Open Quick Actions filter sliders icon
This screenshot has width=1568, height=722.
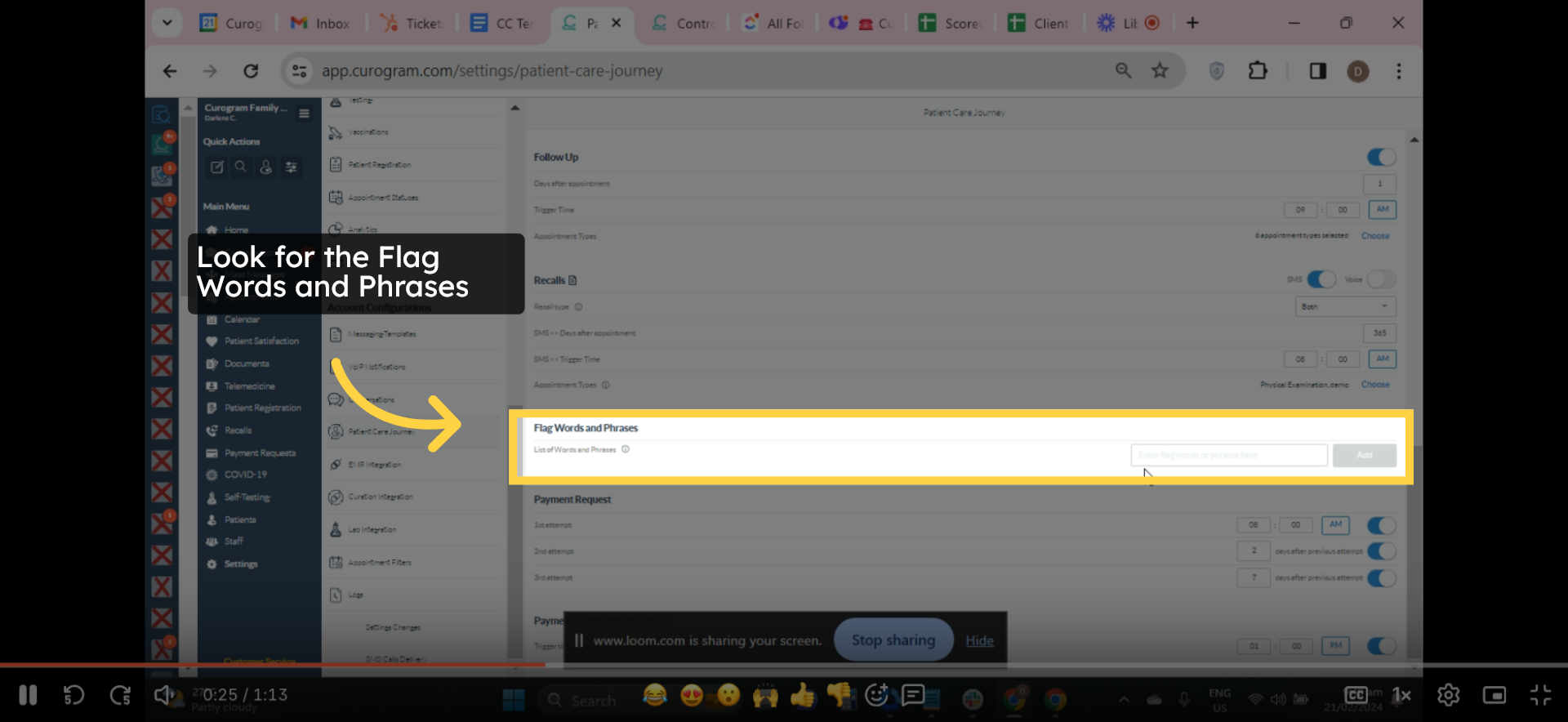pos(291,167)
